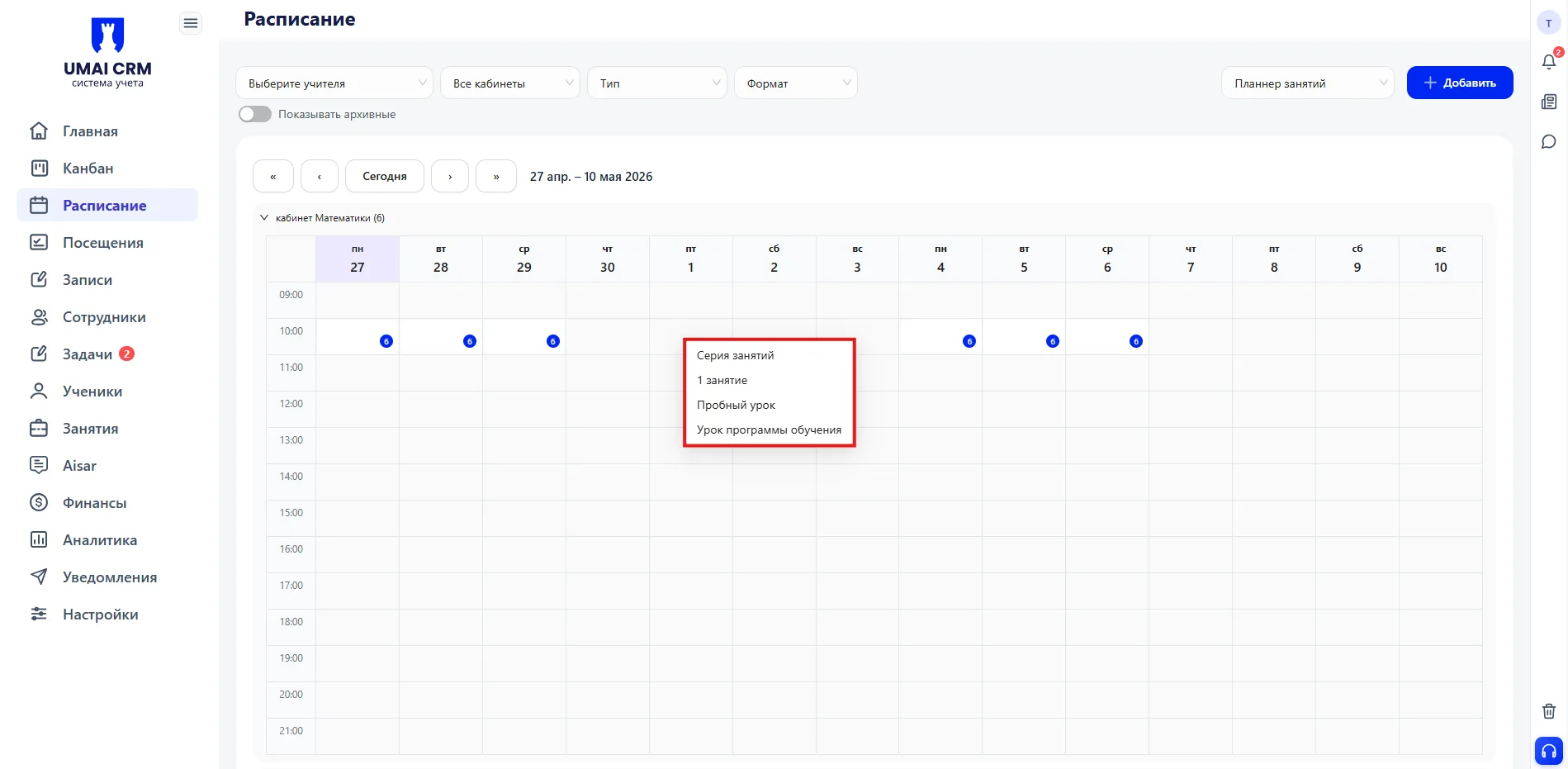The height and width of the screenshot is (769, 1568).
Task: Click the Saturday 2 day header
Action: click(775, 259)
